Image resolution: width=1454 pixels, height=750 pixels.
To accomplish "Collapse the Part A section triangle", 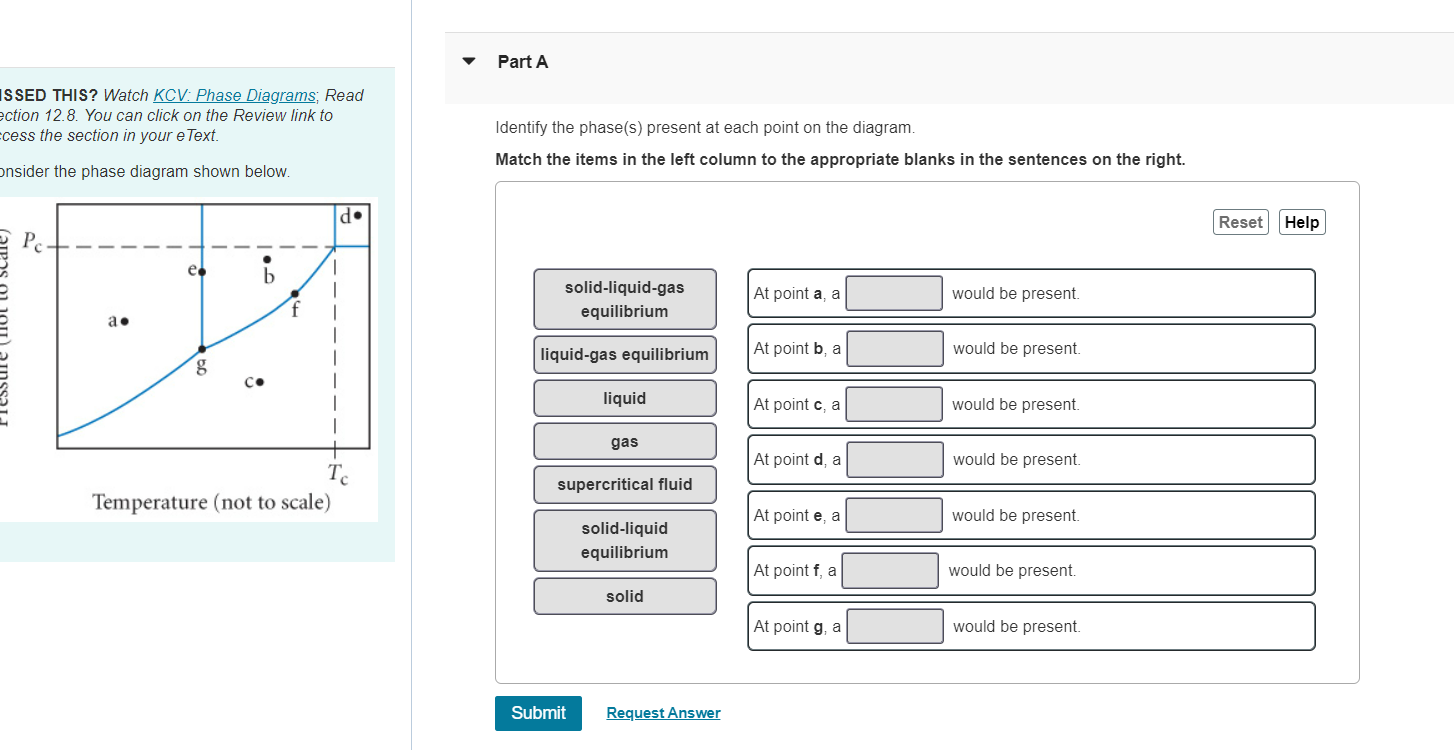I will [469, 61].
